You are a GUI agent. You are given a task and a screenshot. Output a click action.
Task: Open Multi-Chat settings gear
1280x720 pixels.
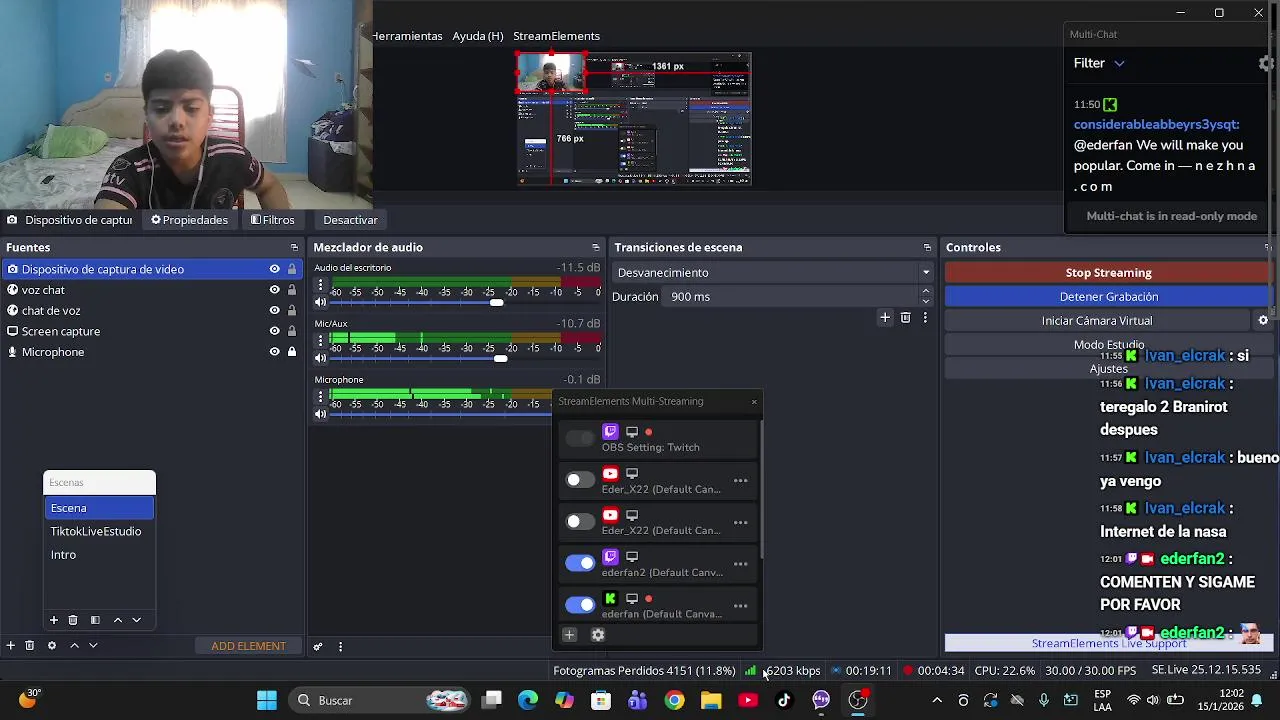click(1266, 63)
